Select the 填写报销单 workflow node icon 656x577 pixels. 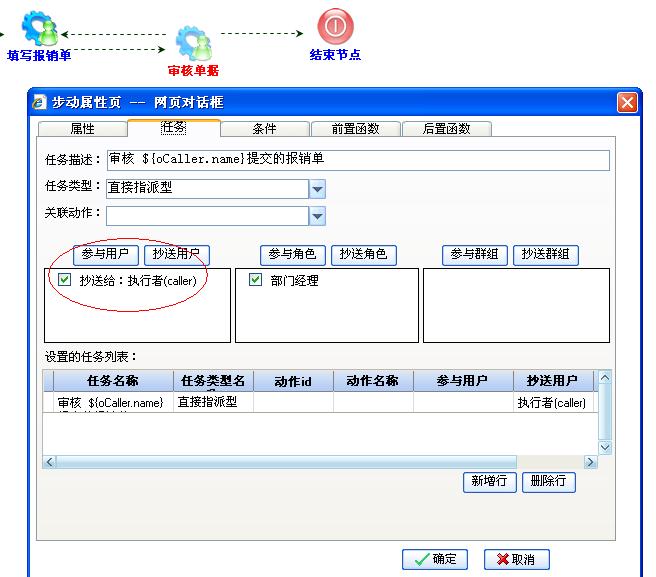[x=41, y=28]
